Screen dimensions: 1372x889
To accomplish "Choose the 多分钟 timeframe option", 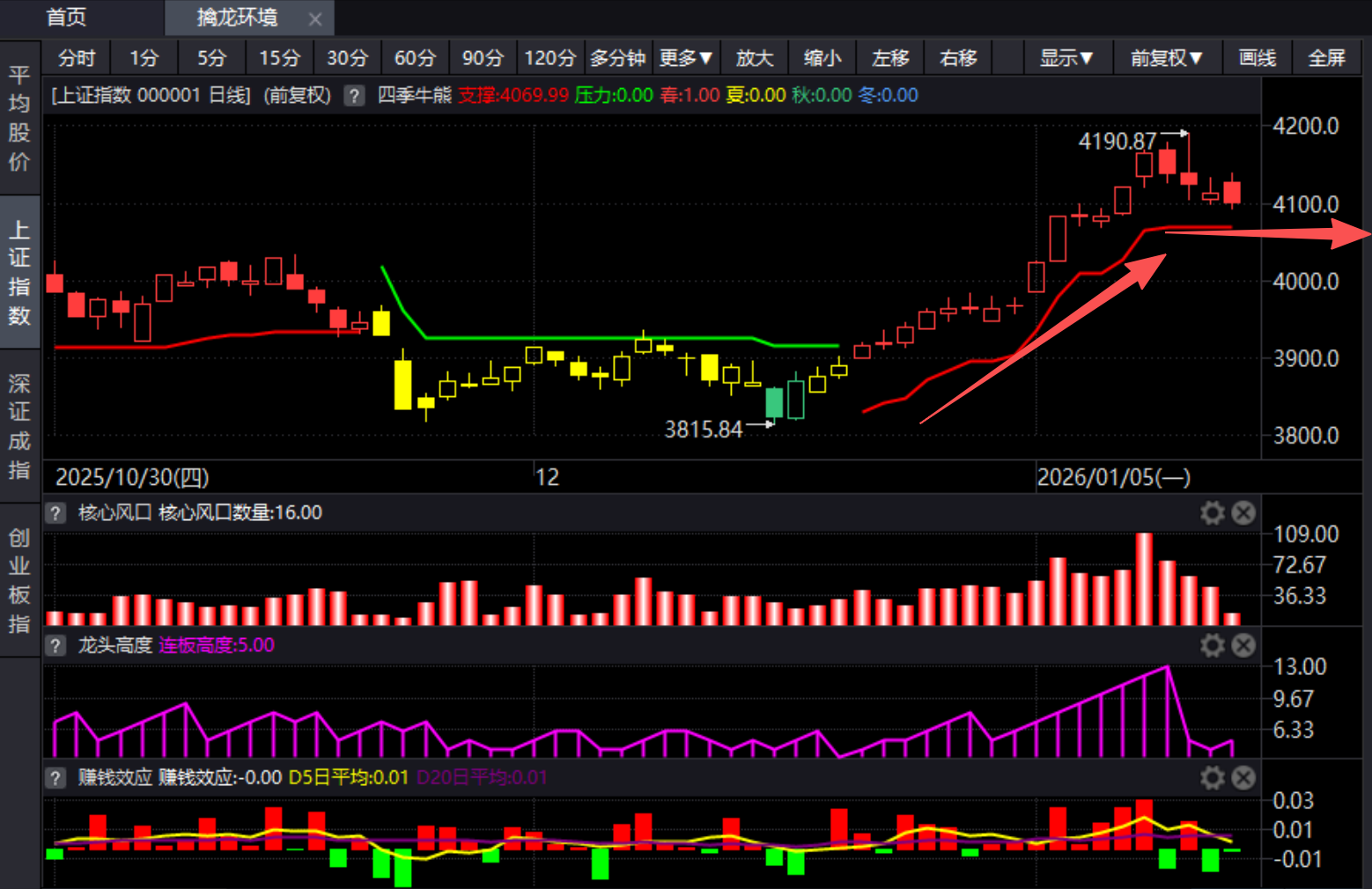I will click(618, 58).
